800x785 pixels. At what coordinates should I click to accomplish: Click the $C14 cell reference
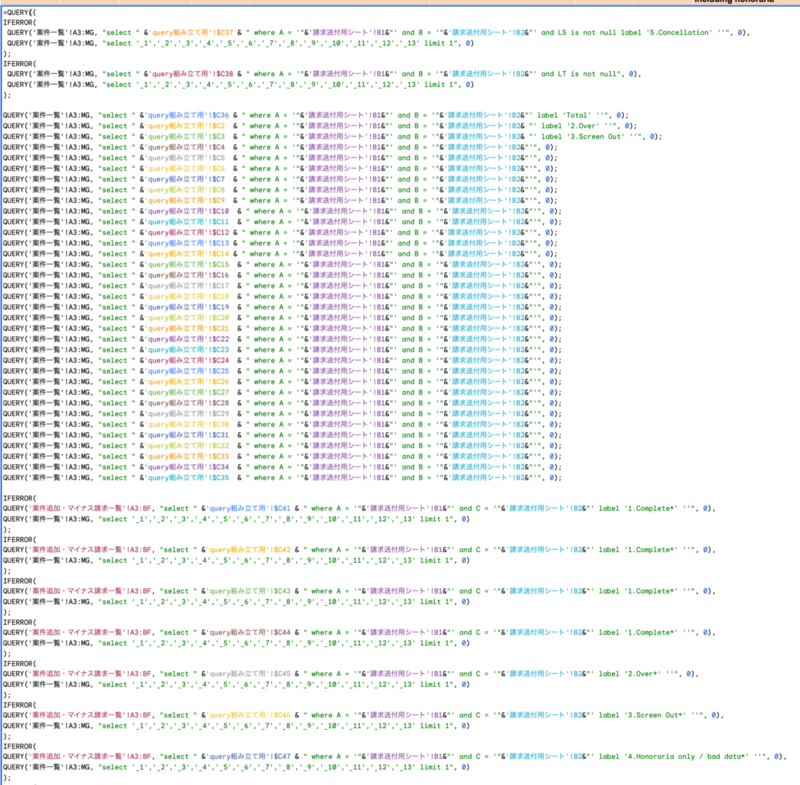pos(218,254)
